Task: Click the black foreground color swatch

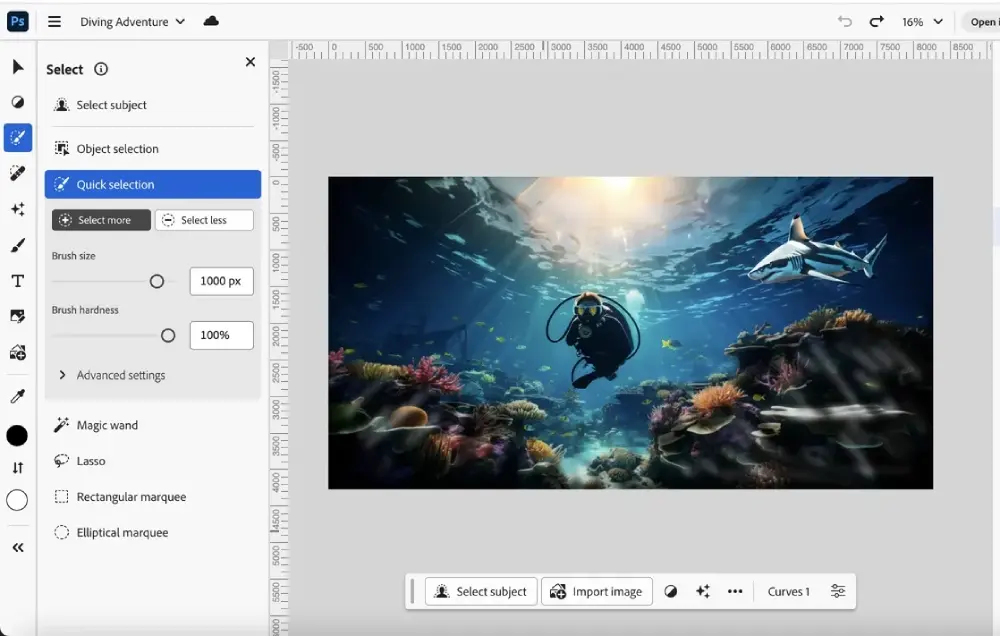Action: pyautogui.click(x=17, y=435)
